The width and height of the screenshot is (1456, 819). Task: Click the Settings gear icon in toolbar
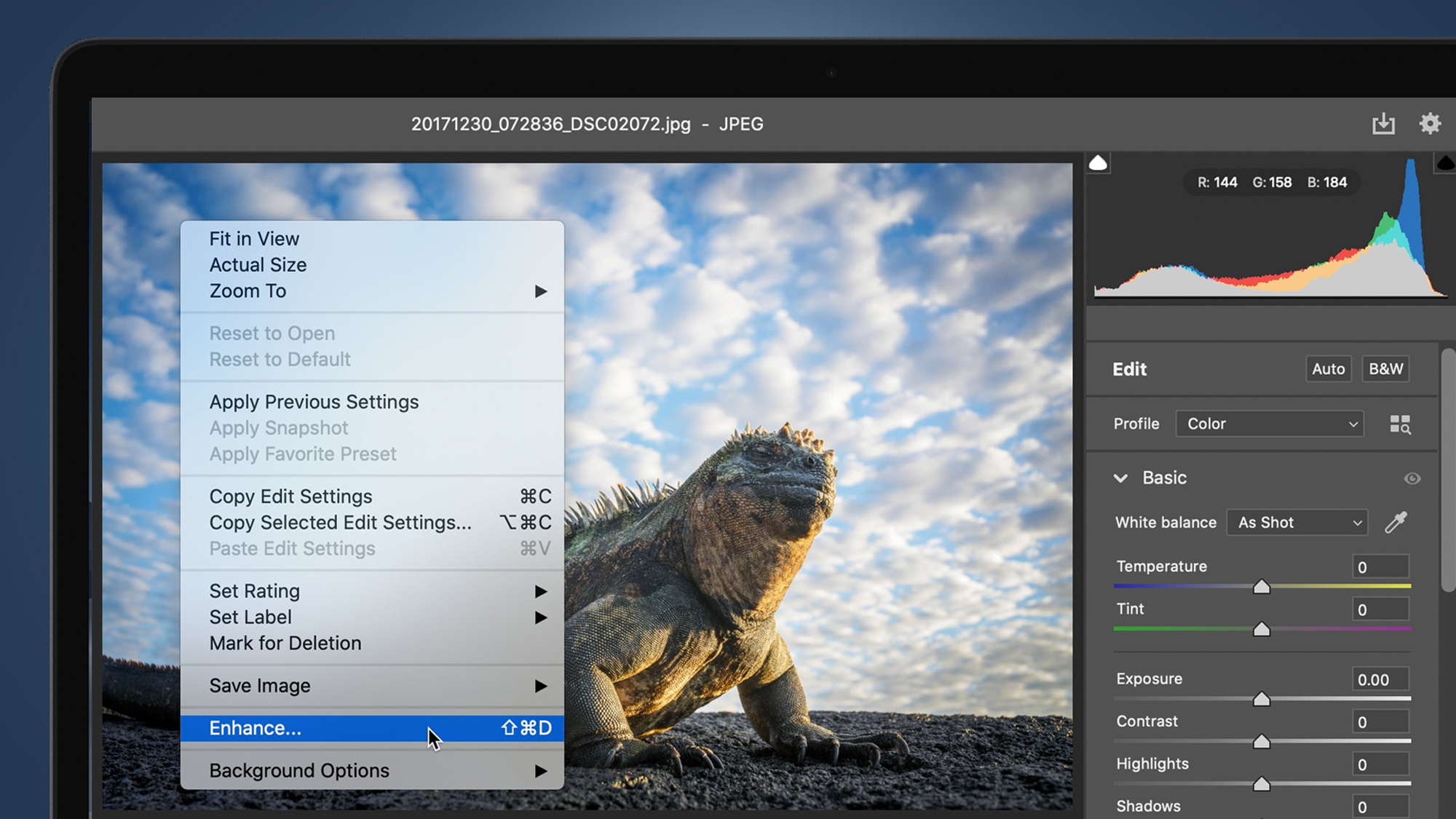tap(1430, 124)
